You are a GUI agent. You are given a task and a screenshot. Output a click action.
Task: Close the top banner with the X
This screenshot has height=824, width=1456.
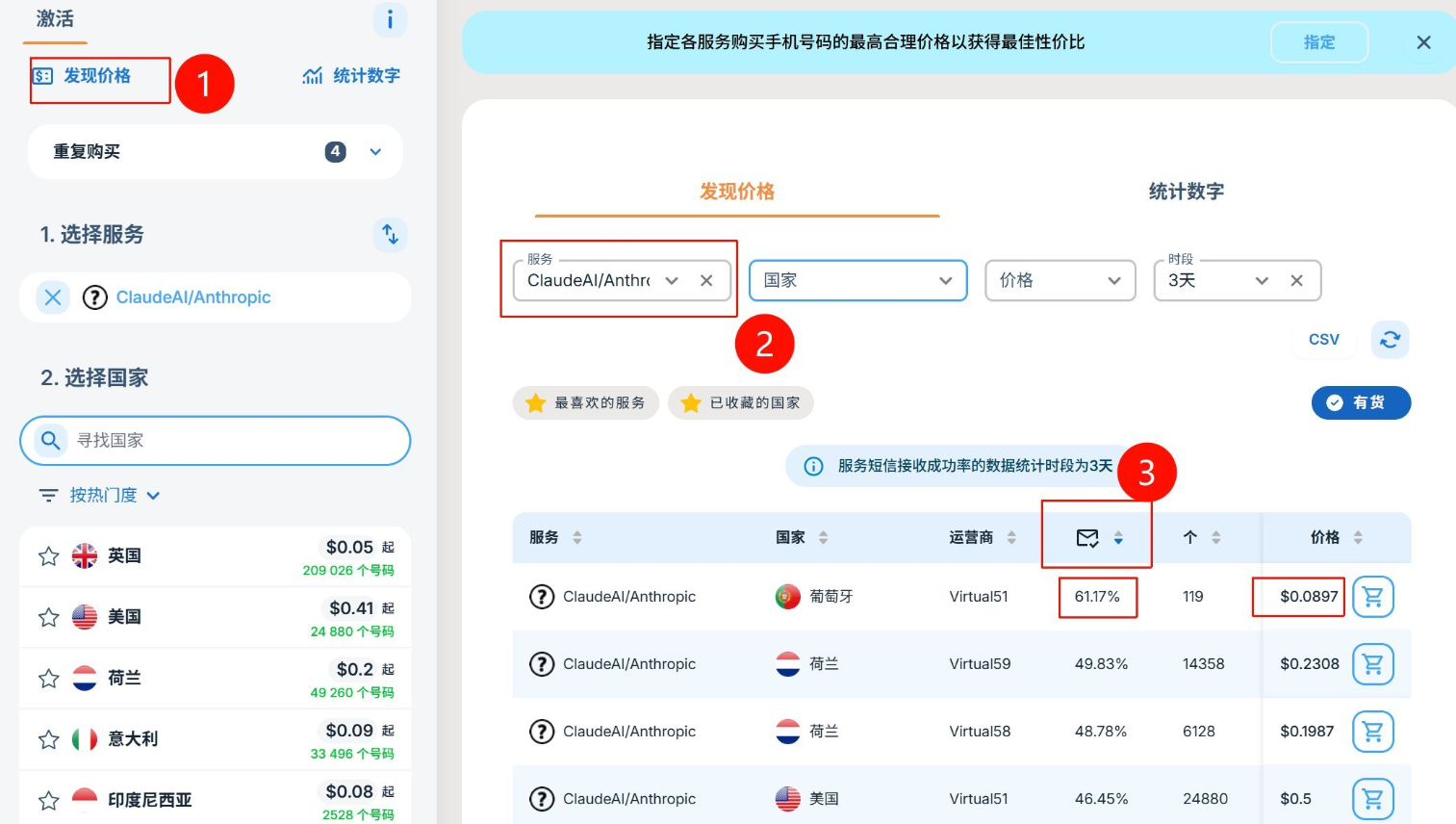point(1424,42)
